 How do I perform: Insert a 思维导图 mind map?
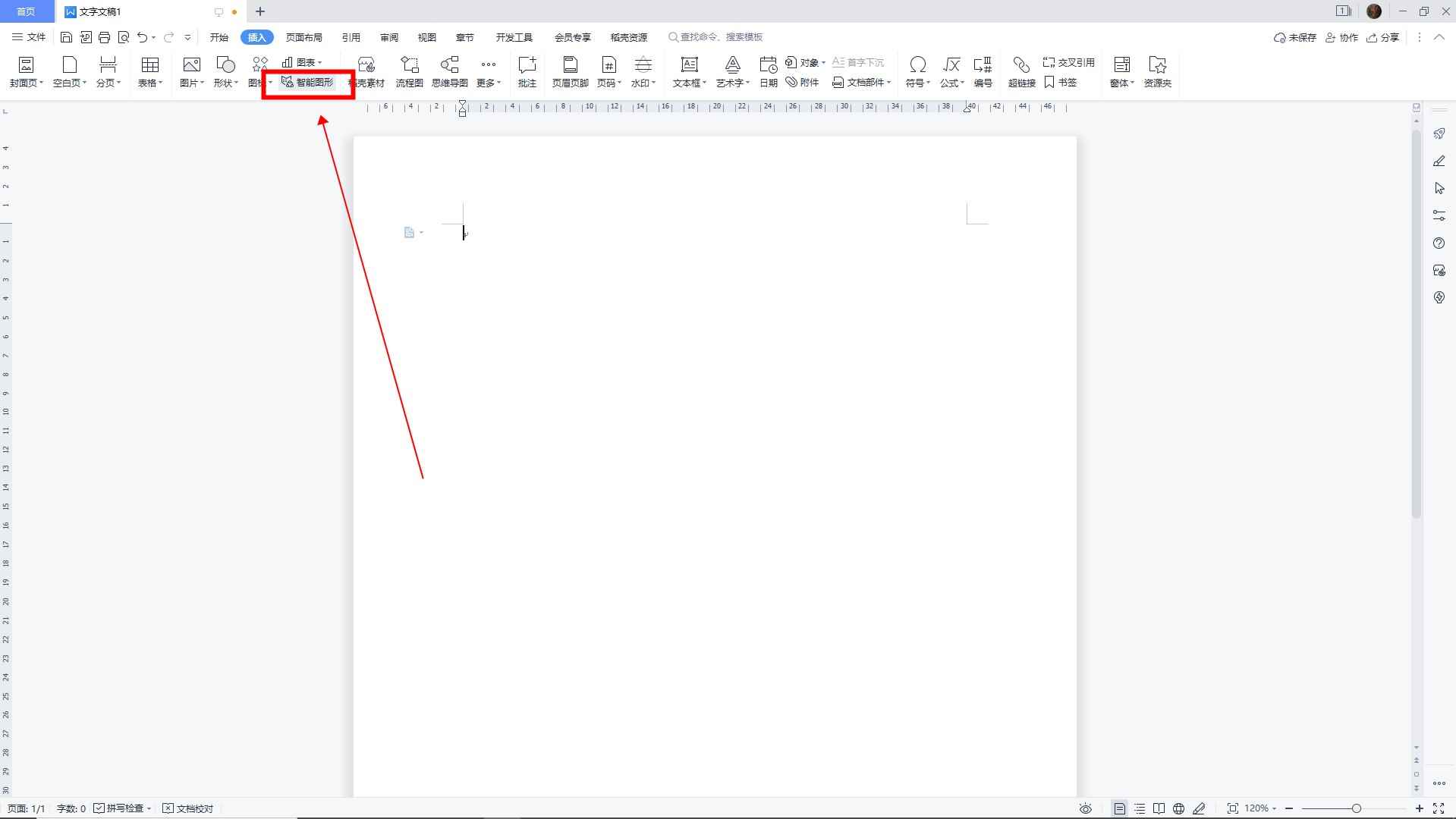point(449,72)
